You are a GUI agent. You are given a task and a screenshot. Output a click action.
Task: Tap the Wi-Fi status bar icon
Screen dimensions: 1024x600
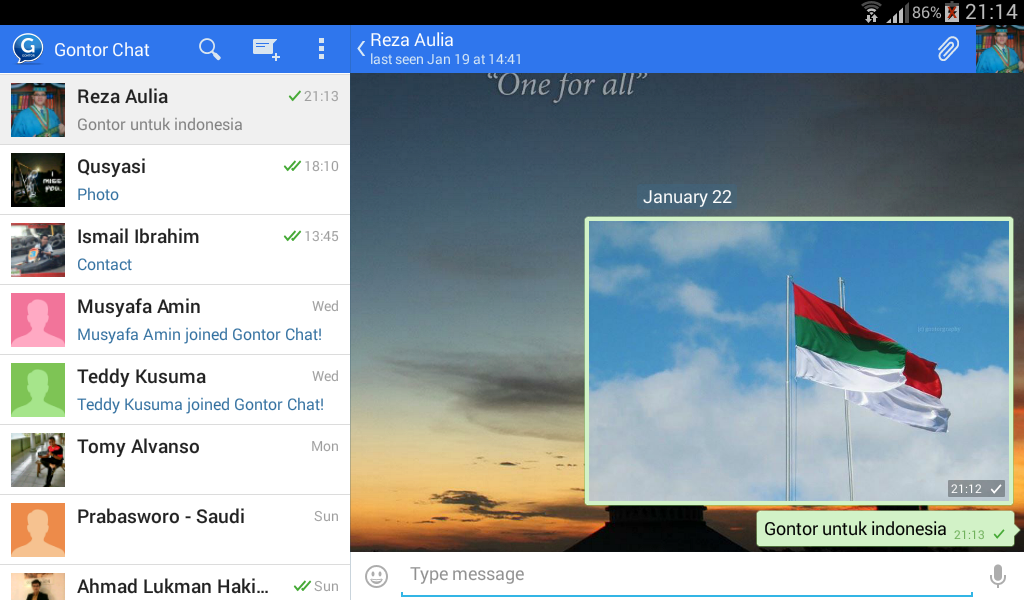click(871, 12)
